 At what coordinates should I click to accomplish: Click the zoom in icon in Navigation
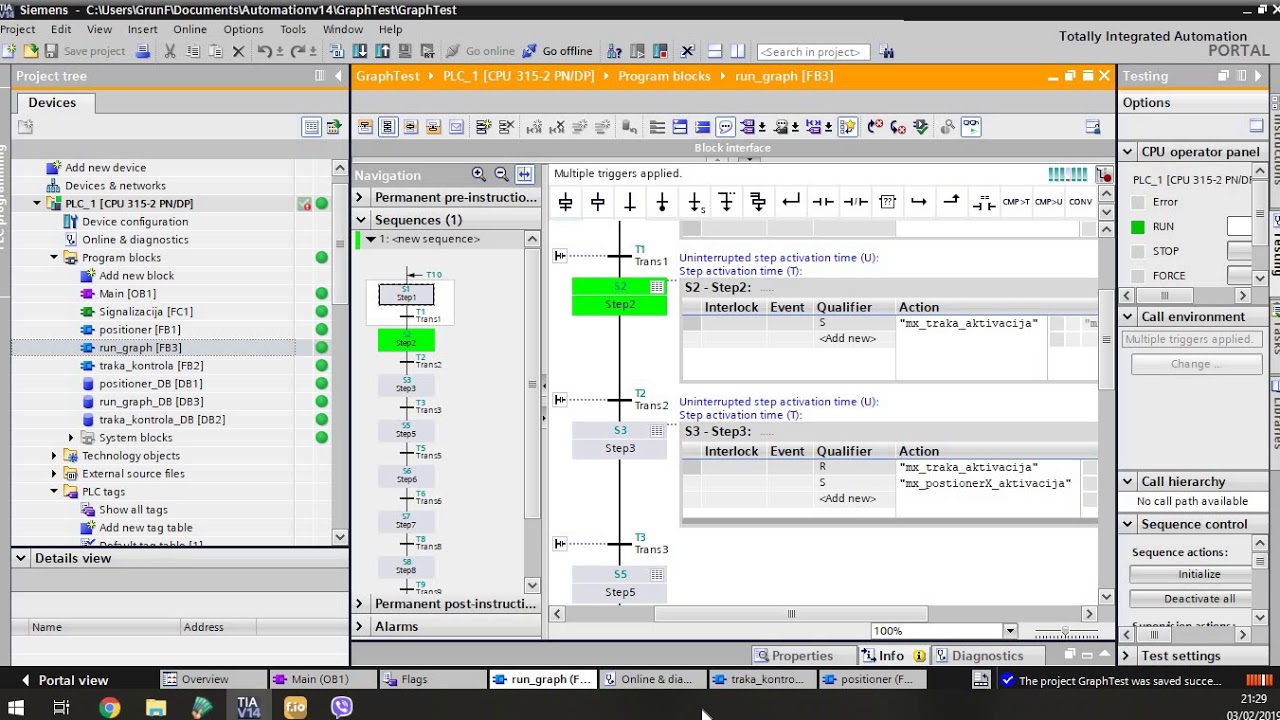(478, 174)
